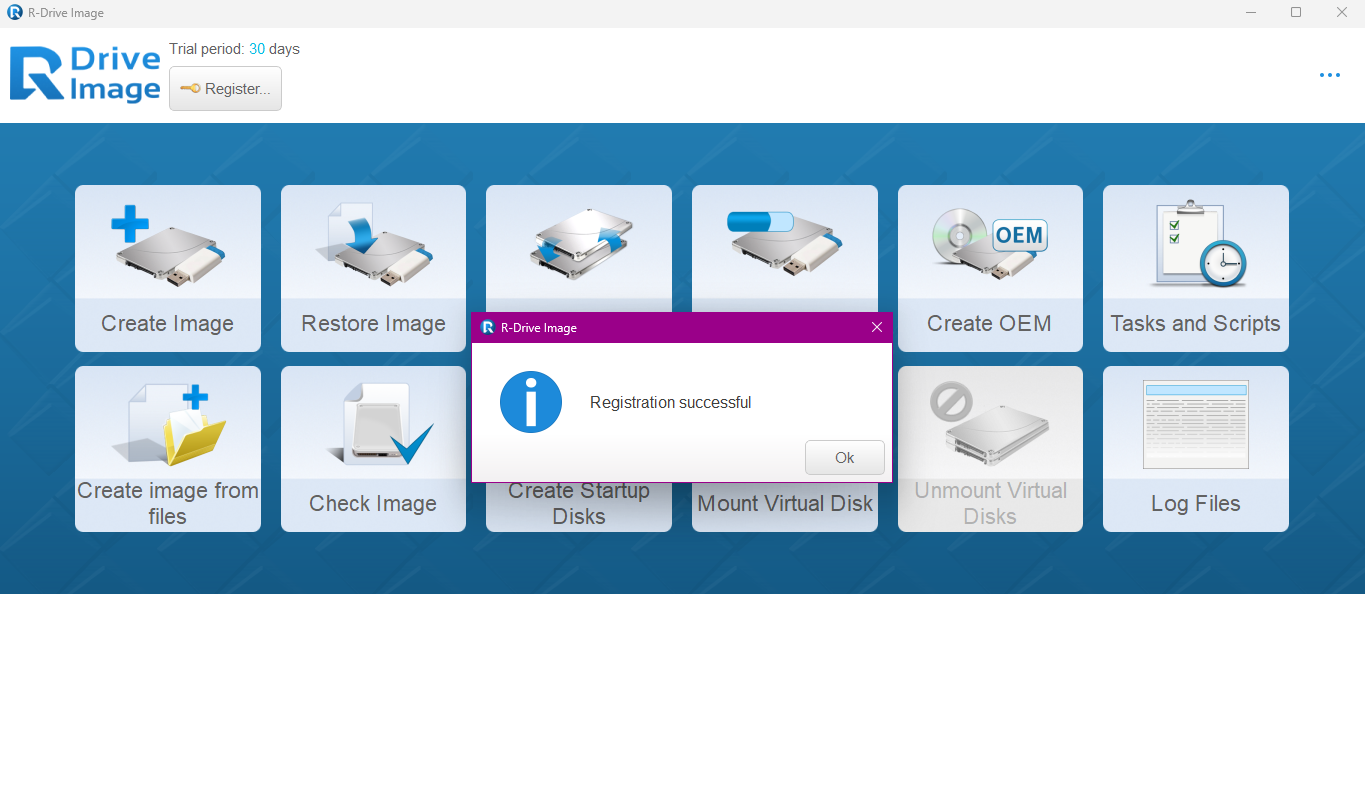Image resolution: width=1365 pixels, height=795 pixels.
Task: Select the Restore Image tile
Action: click(373, 268)
